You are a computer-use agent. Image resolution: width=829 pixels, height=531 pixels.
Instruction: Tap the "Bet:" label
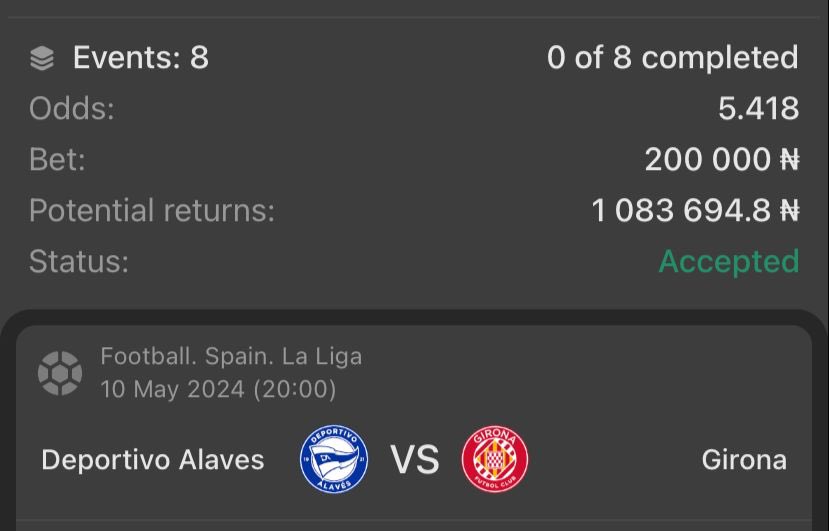(58, 160)
